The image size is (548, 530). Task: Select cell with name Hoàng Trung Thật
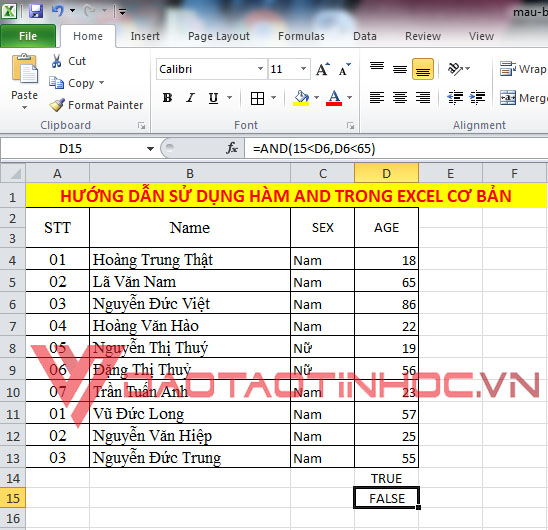(x=190, y=259)
